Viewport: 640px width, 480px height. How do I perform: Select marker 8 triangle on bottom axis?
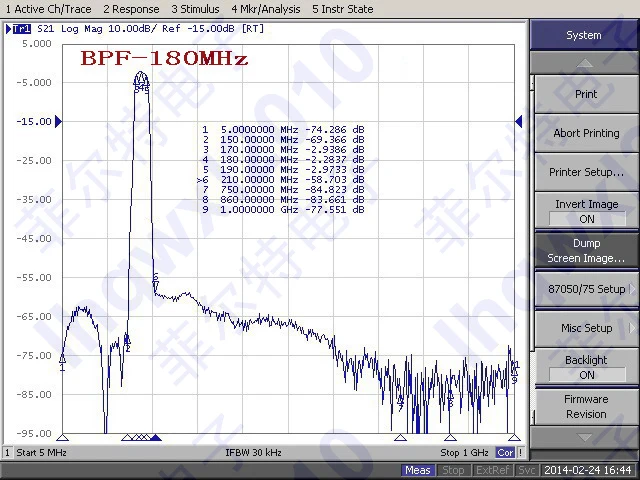point(450,438)
